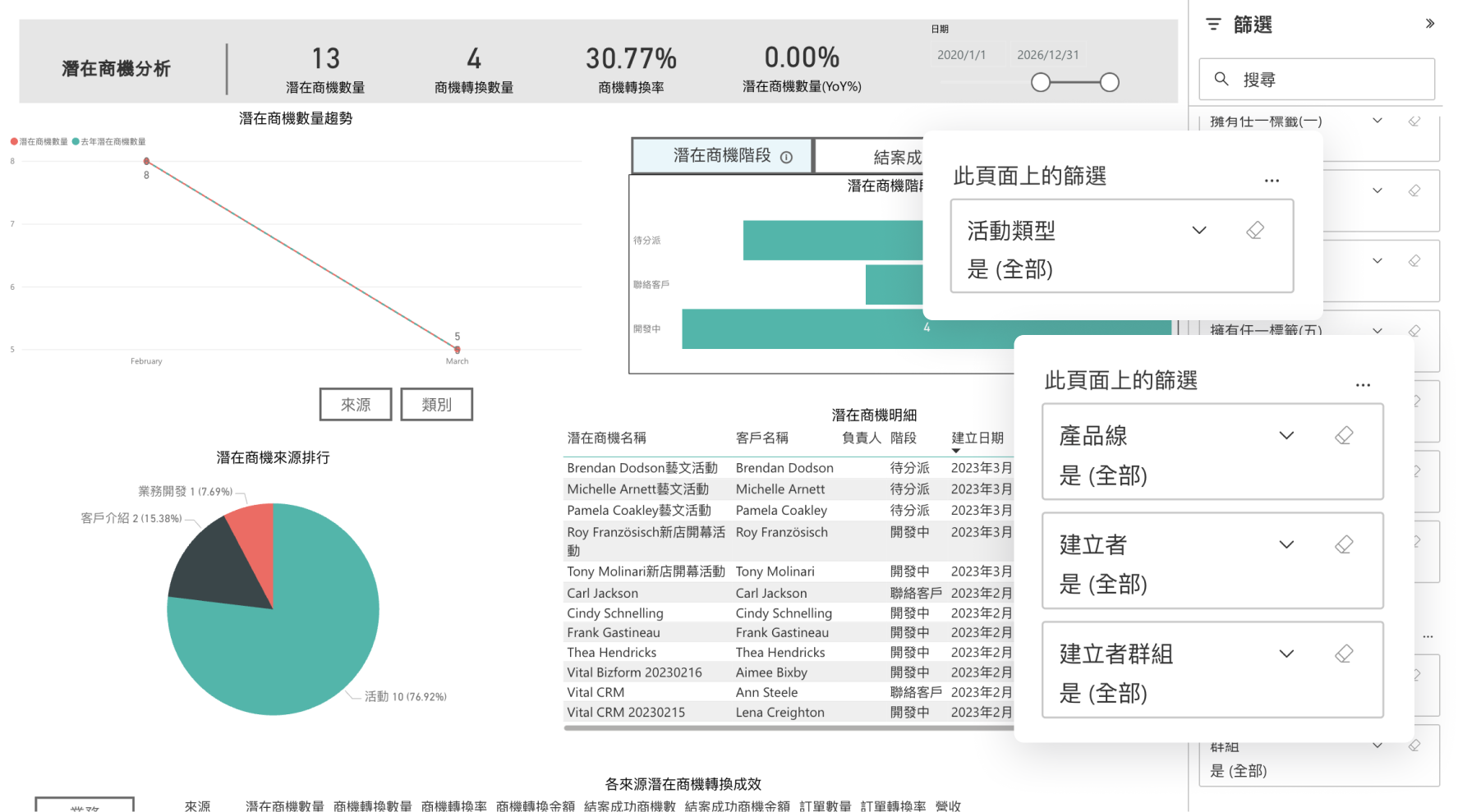Clear the 活動類型 filter with eraser icon
The height and width of the screenshot is (812, 1458).
(x=1254, y=231)
